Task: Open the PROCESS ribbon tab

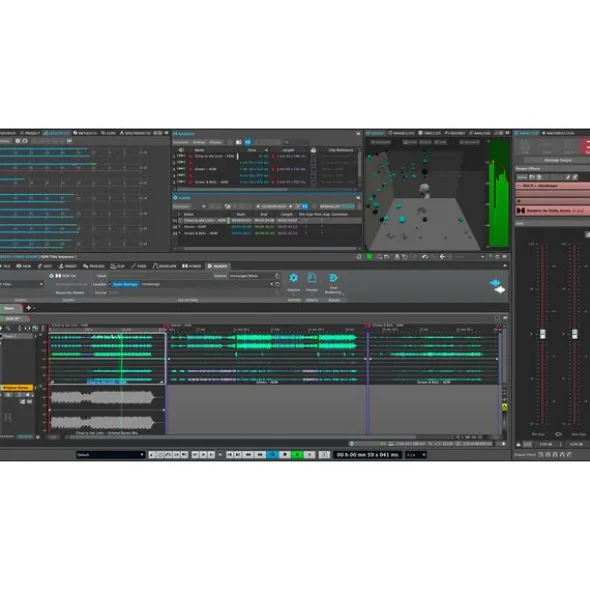Action: (x=93, y=266)
